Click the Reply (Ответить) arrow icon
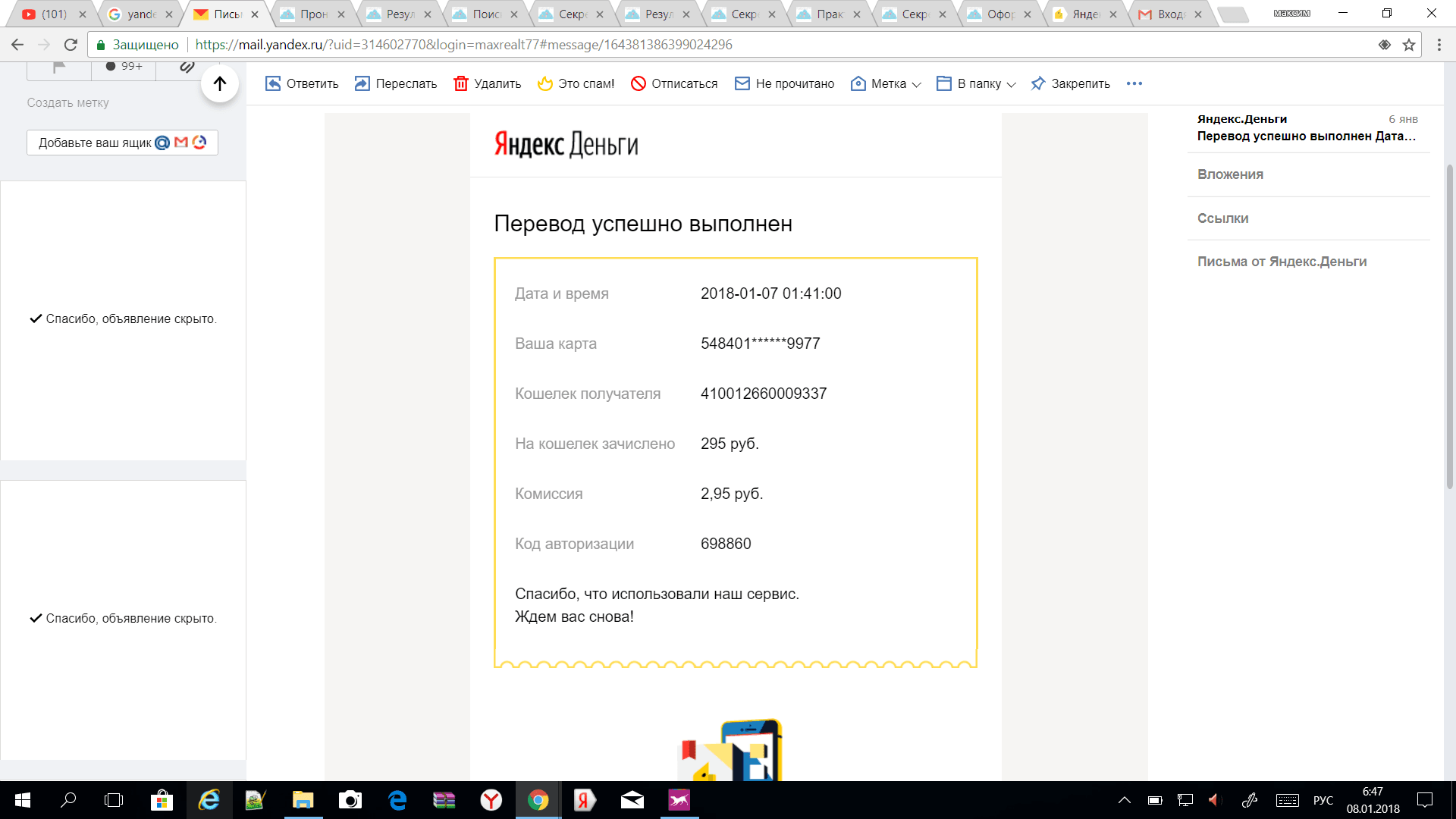Image resolution: width=1456 pixels, height=819 pixels. 273,83
